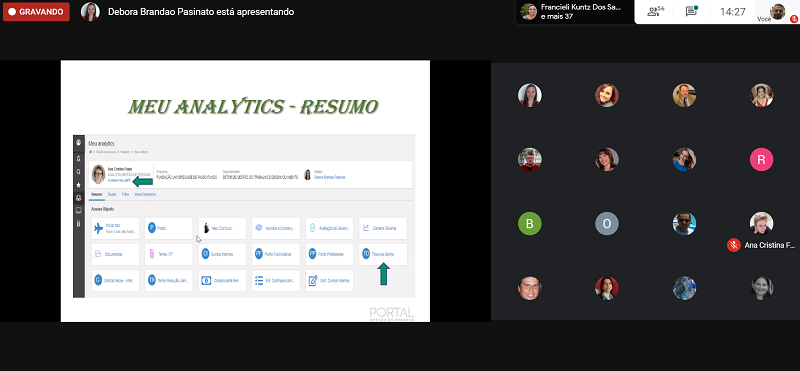Select the Resumo tab

(x=97, y=194)
